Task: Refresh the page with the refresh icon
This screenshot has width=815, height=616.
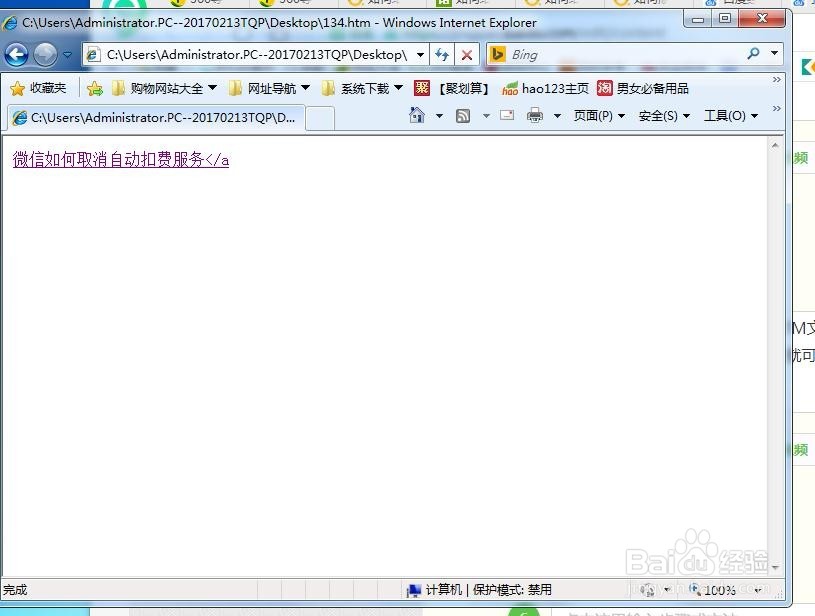Action: pos(442,55)
